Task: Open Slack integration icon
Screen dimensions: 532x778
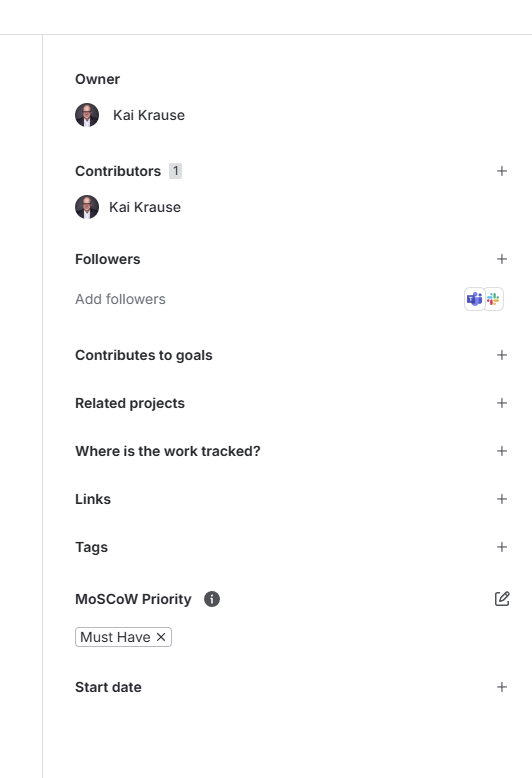Action: (x=494, y=299)
